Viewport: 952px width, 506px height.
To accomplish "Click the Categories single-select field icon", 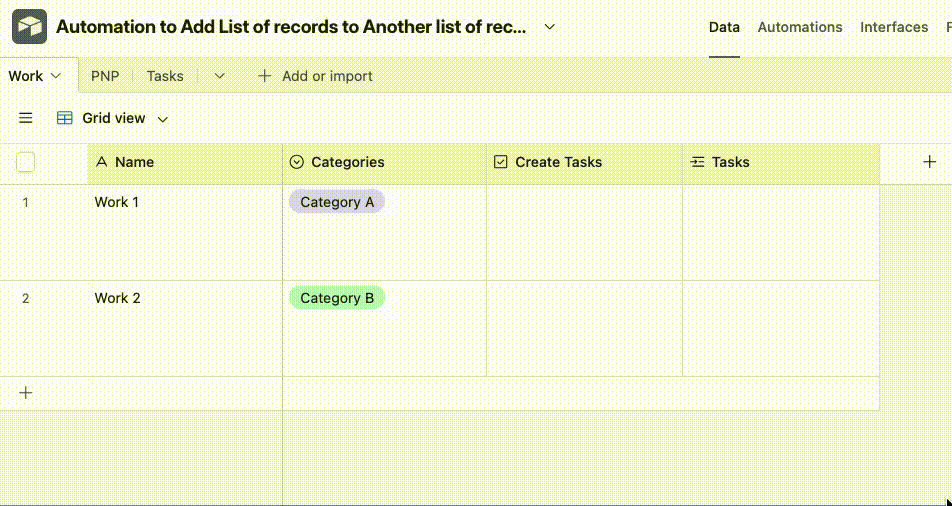I will pyautogui.click(x=297, y=162).
